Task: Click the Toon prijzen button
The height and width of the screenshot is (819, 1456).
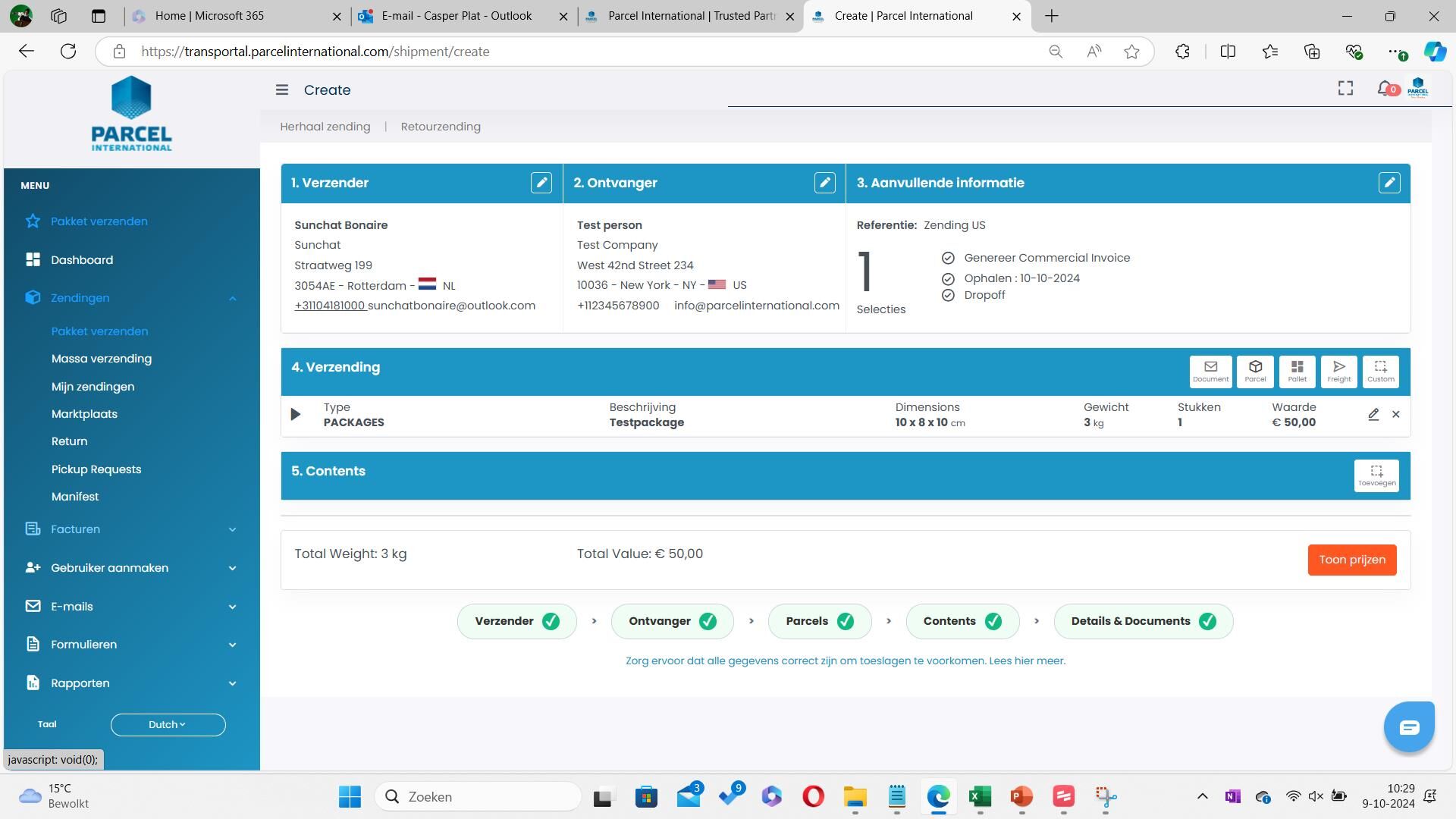Action: pyautogui.click(x=1351, y=560)
